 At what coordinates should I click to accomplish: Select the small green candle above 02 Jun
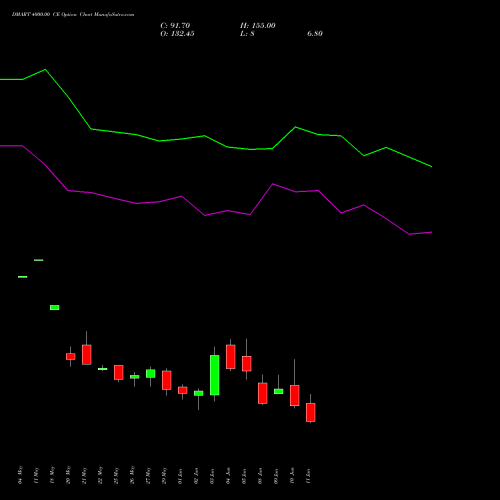[199, 393]
